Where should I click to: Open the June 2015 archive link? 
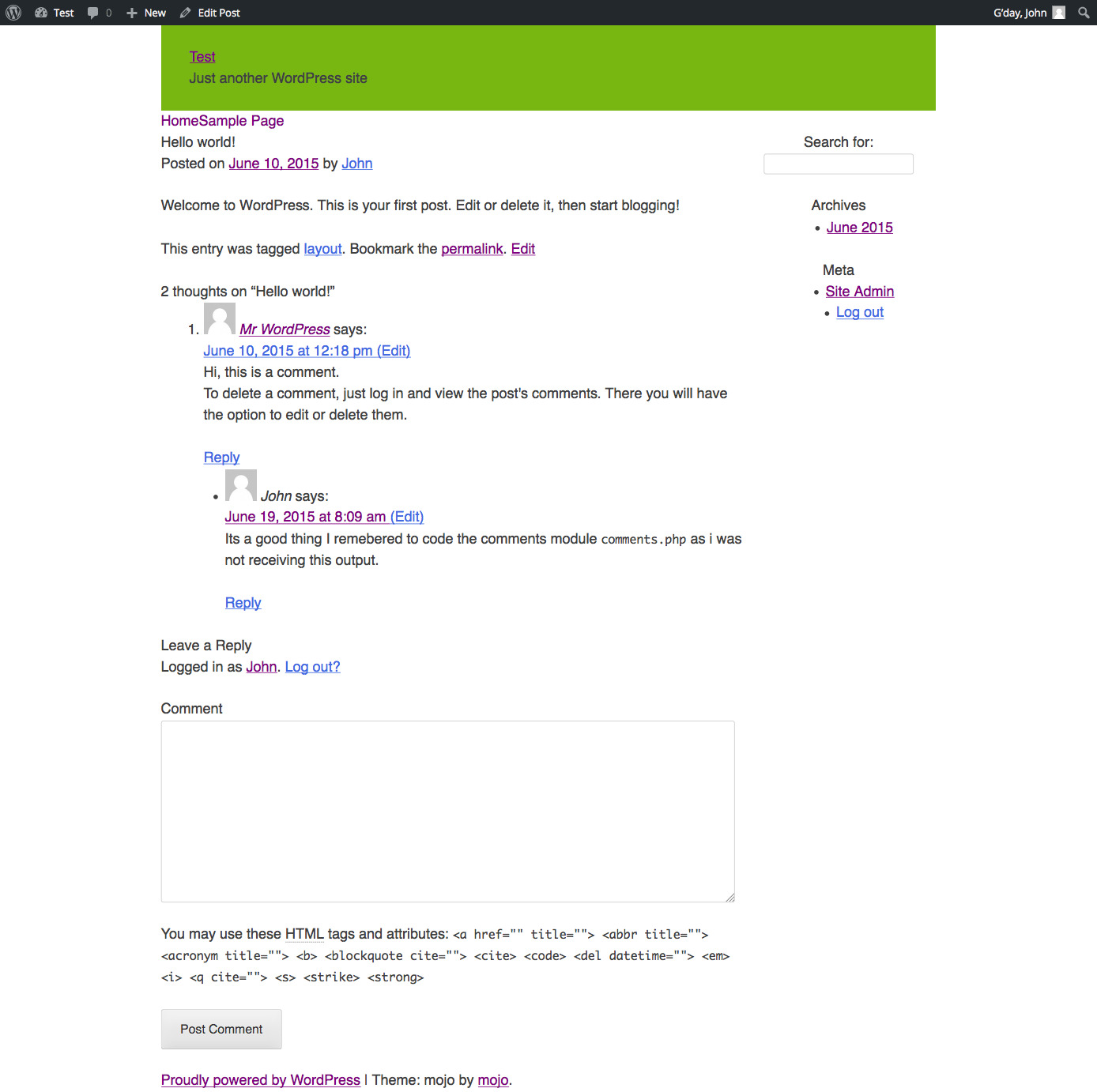click(859, 228)
